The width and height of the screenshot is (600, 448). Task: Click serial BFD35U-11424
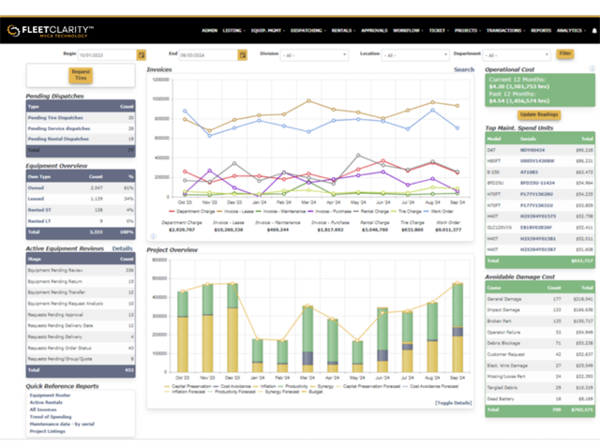537,183
